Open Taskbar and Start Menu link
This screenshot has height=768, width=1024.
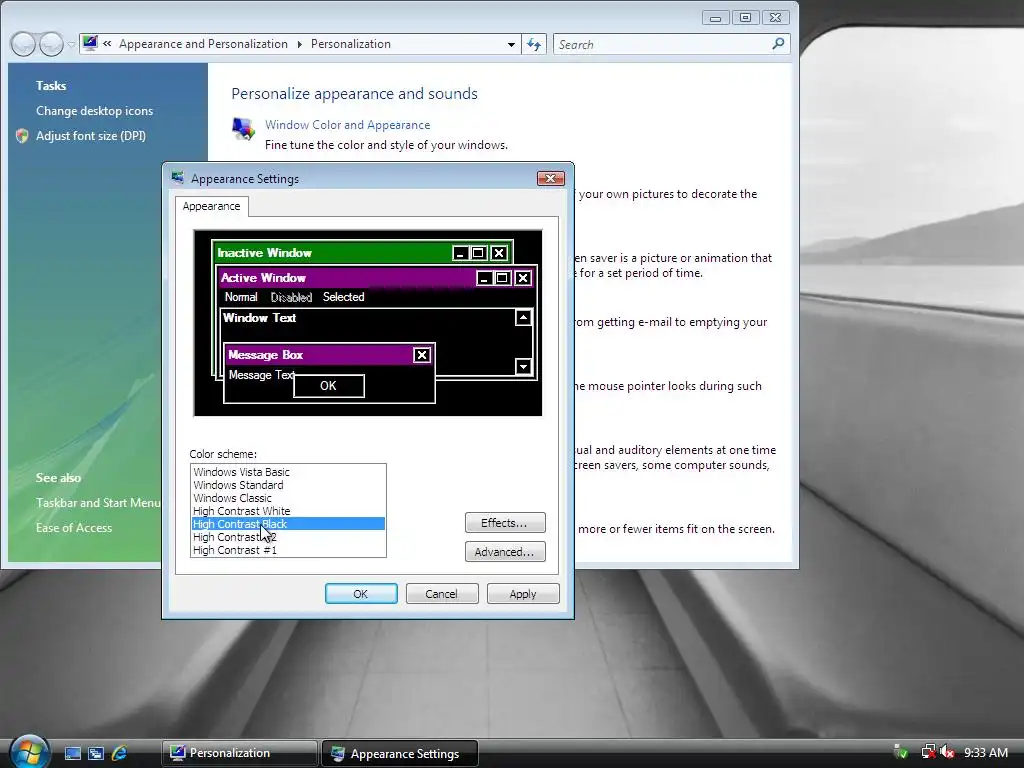[x=98, y=503]
